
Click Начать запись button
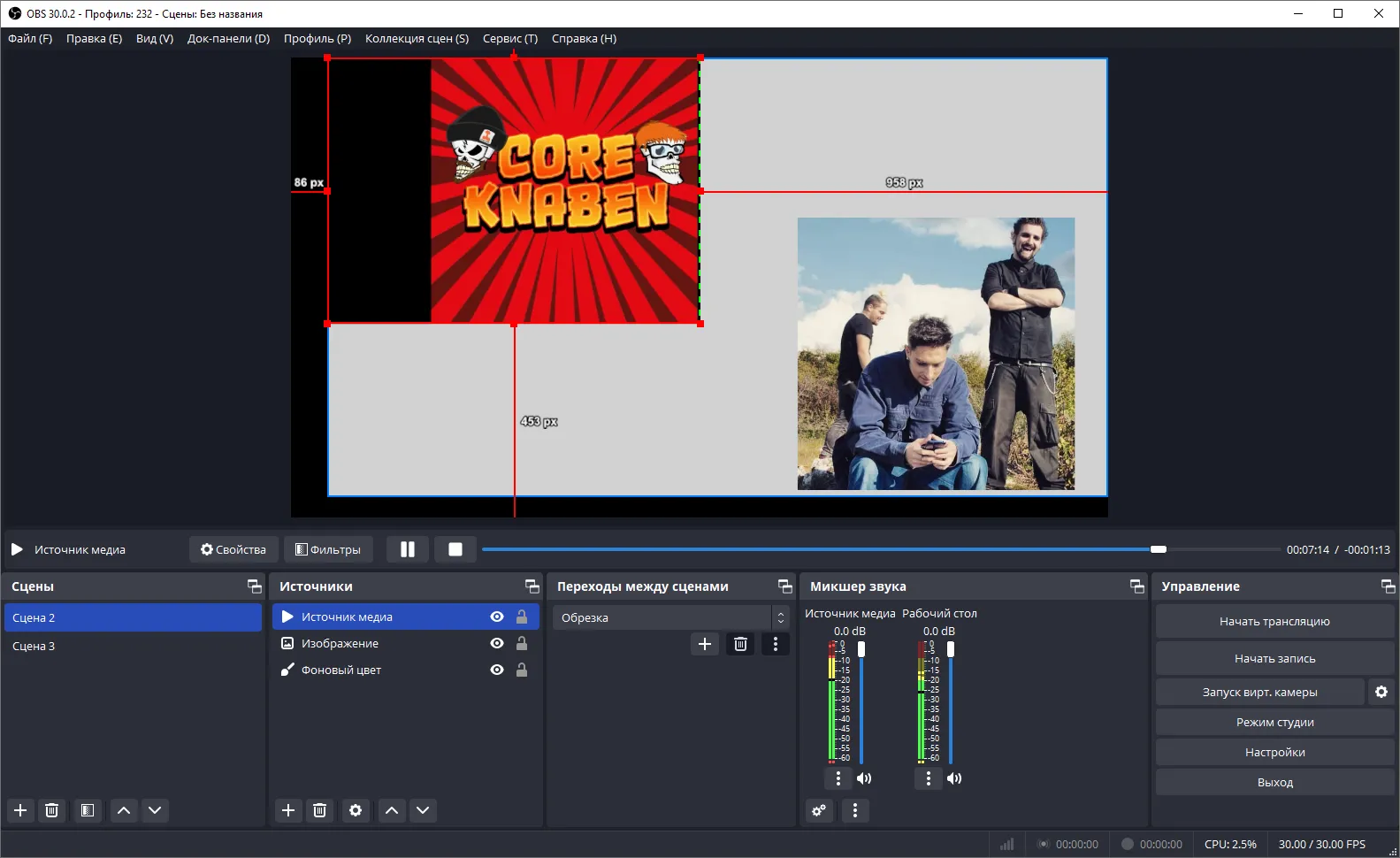pyautogui.click(x=1274, y=658)
